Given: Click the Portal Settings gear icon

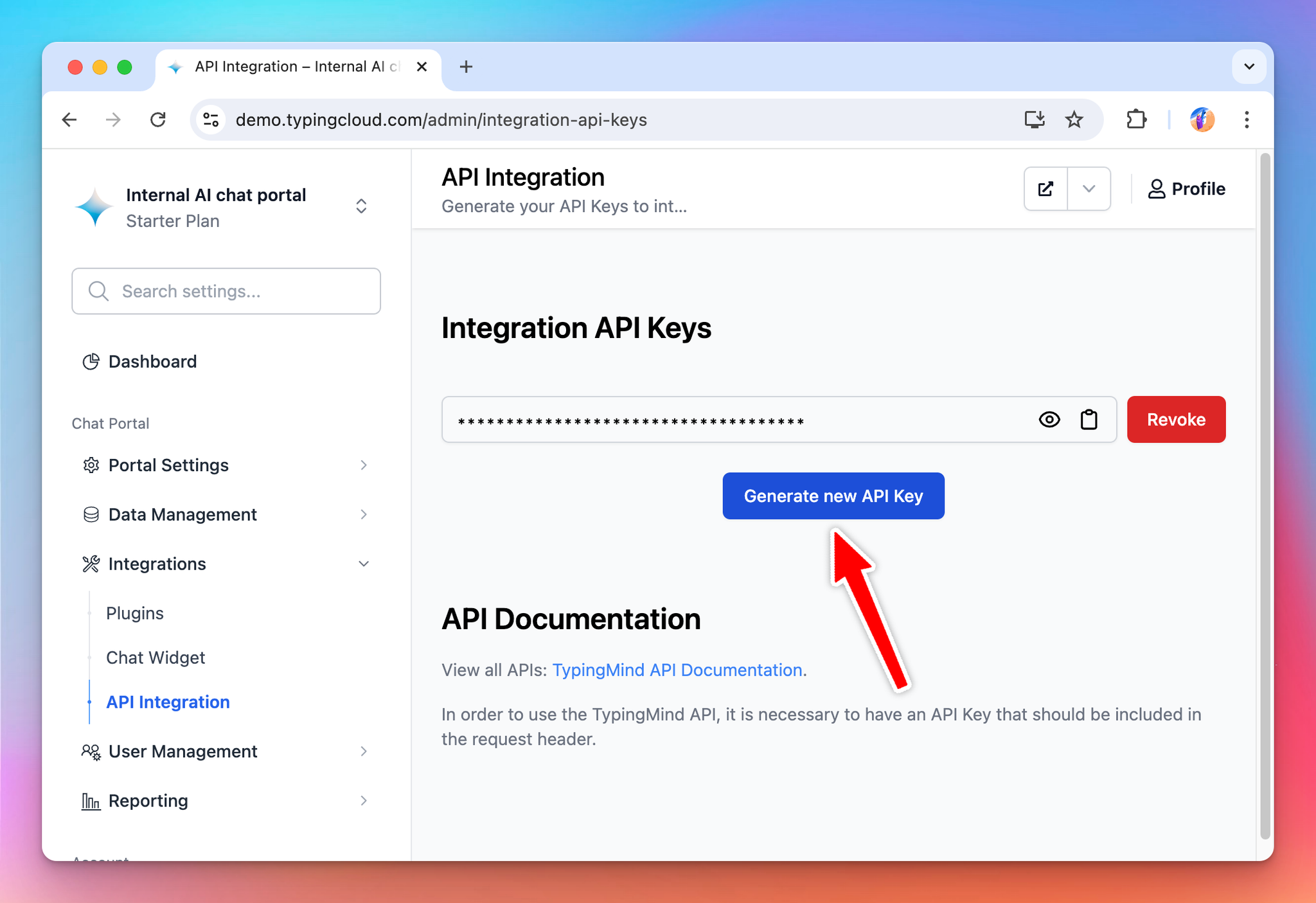Looking at the screenshot, I should click(91, 465).
